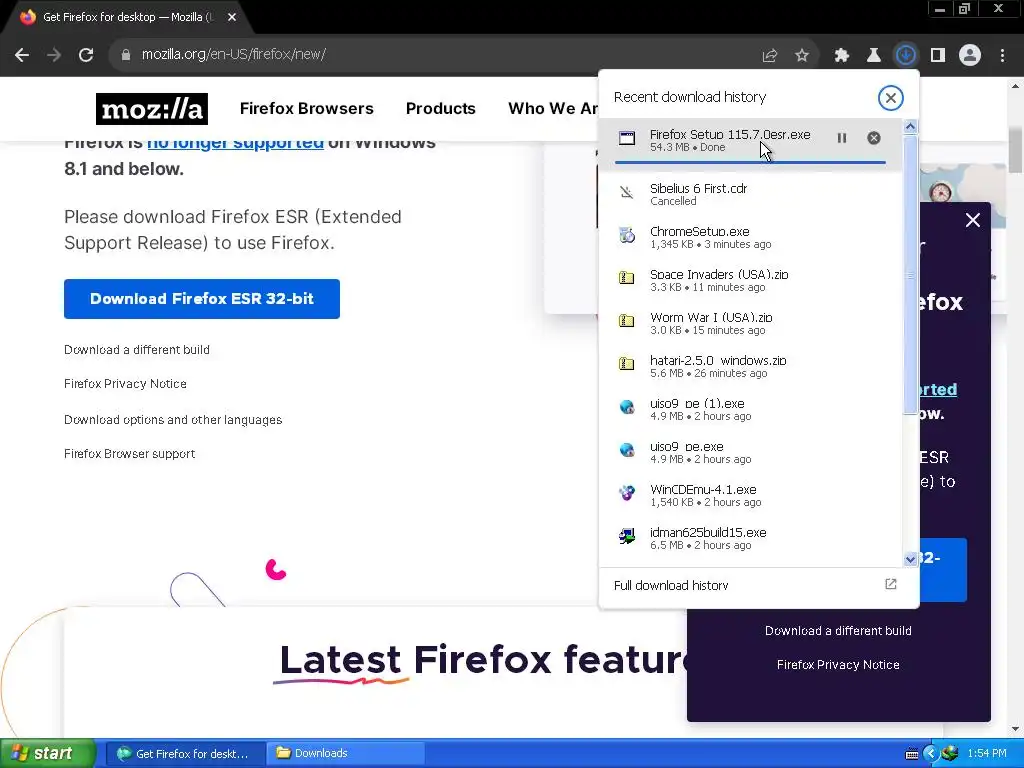
Task: Open ChromeSetup.exe download entry
Action: coord(750,238)
